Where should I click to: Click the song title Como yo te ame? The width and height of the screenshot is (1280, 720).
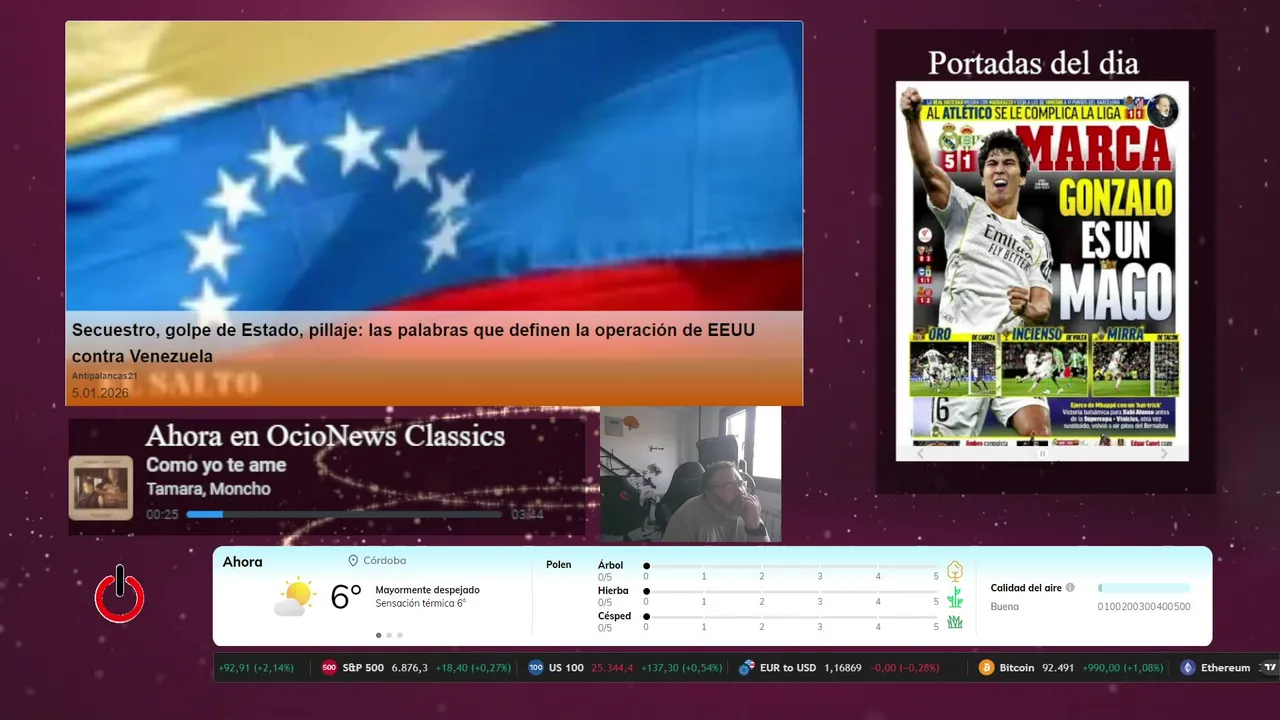coord(216,465)
